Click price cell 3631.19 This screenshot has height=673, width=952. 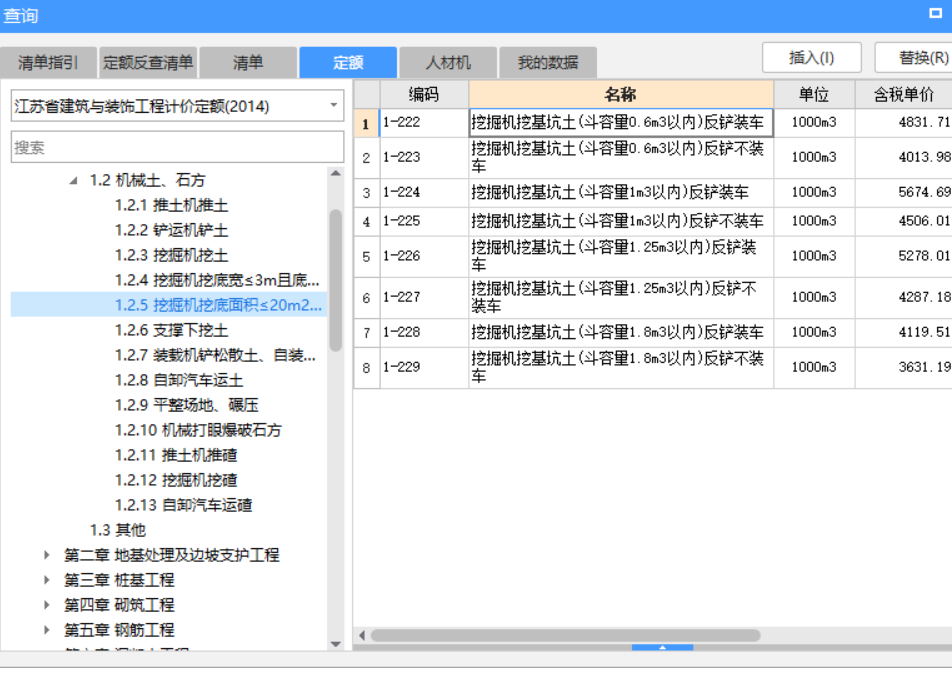tap(903, 368)
